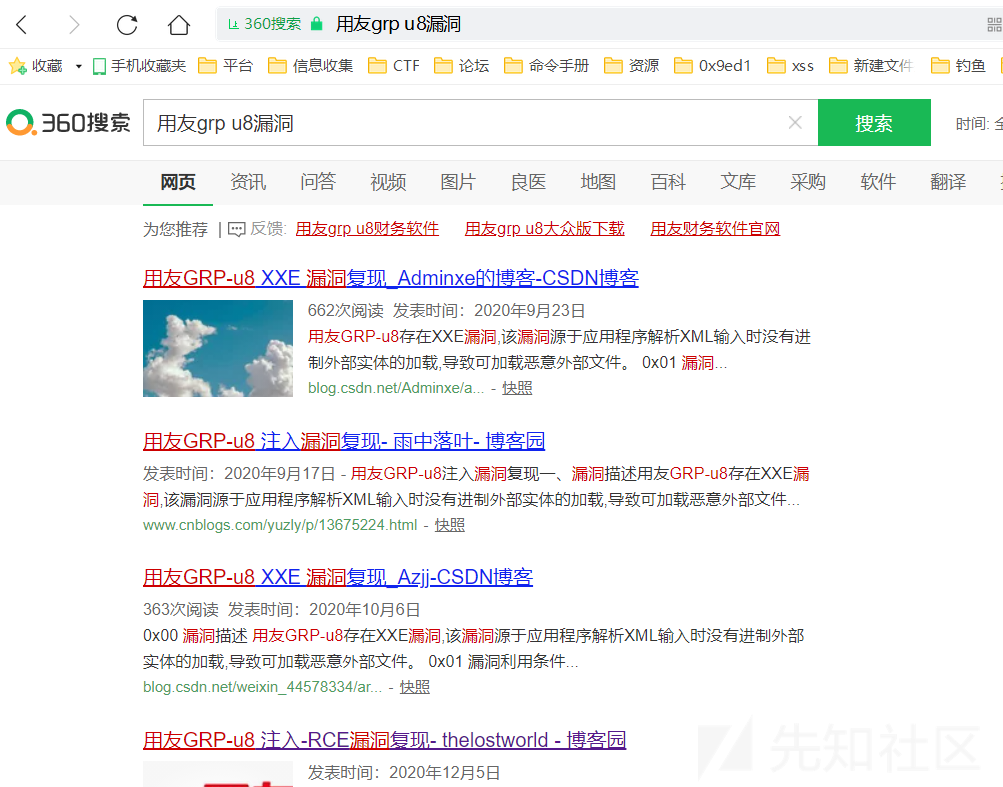
Task: Open 快照 for the cnblogs yuzly result
Action: tap(450, 525)
